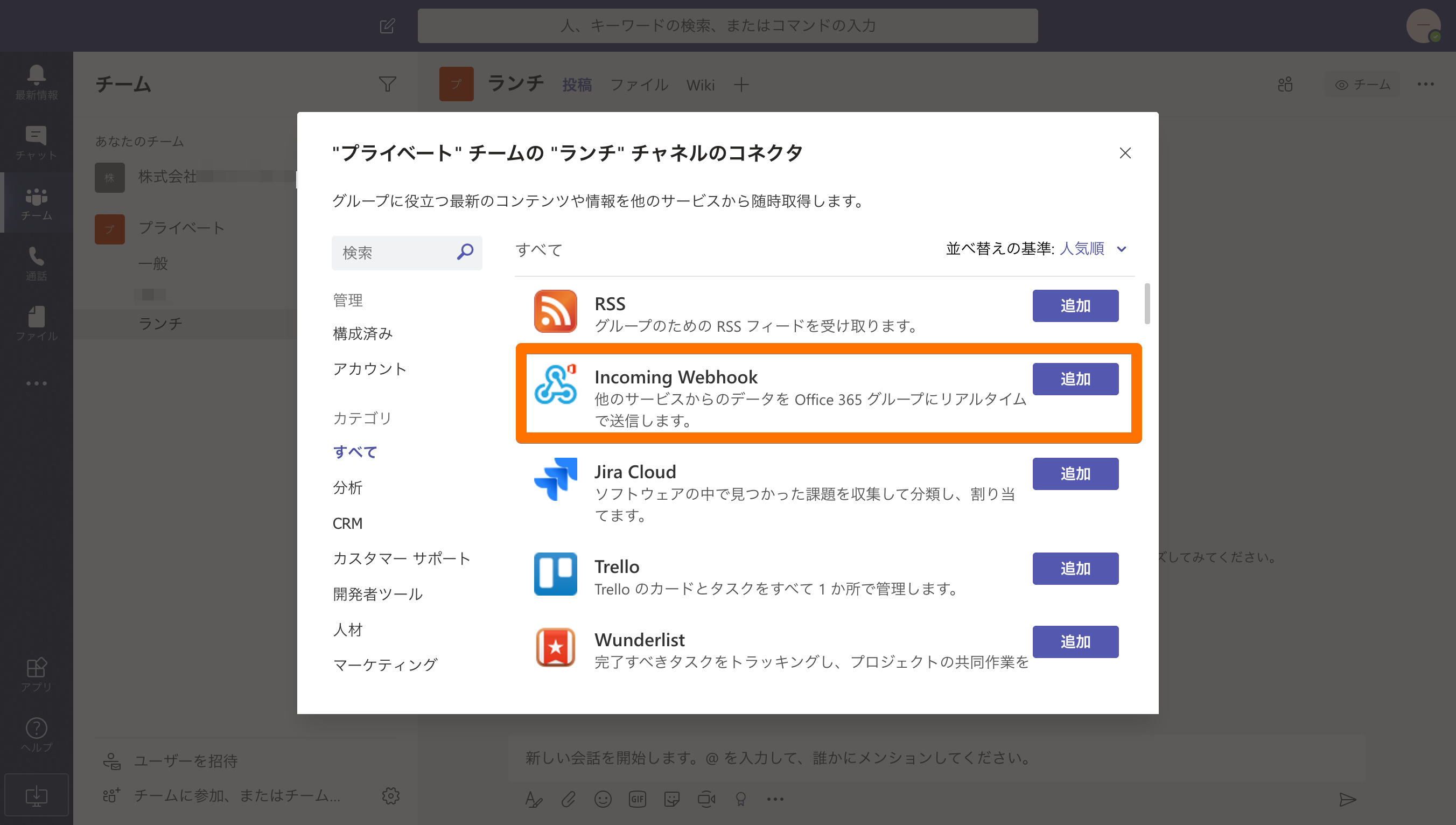Select the すべて category in sidebar
Viewport: 1456px width, 825px height.
[355, 452]
